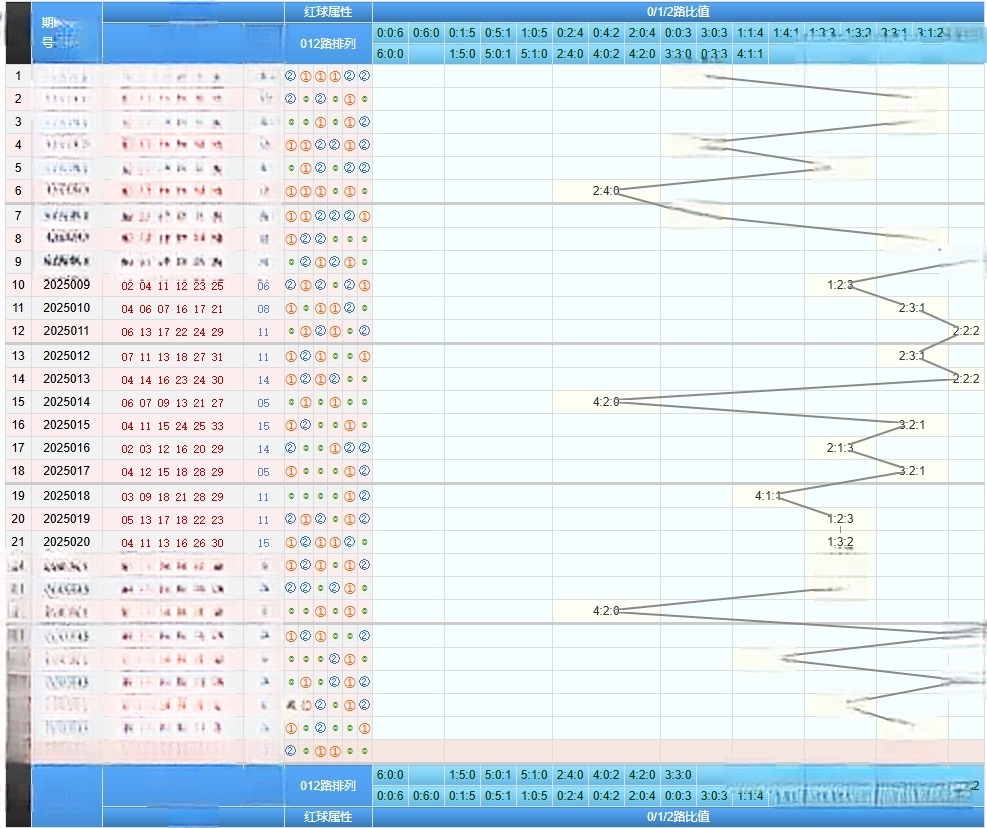Click issue number 2025016
This screenshot has width=987, height=828.
pos(67,448)
